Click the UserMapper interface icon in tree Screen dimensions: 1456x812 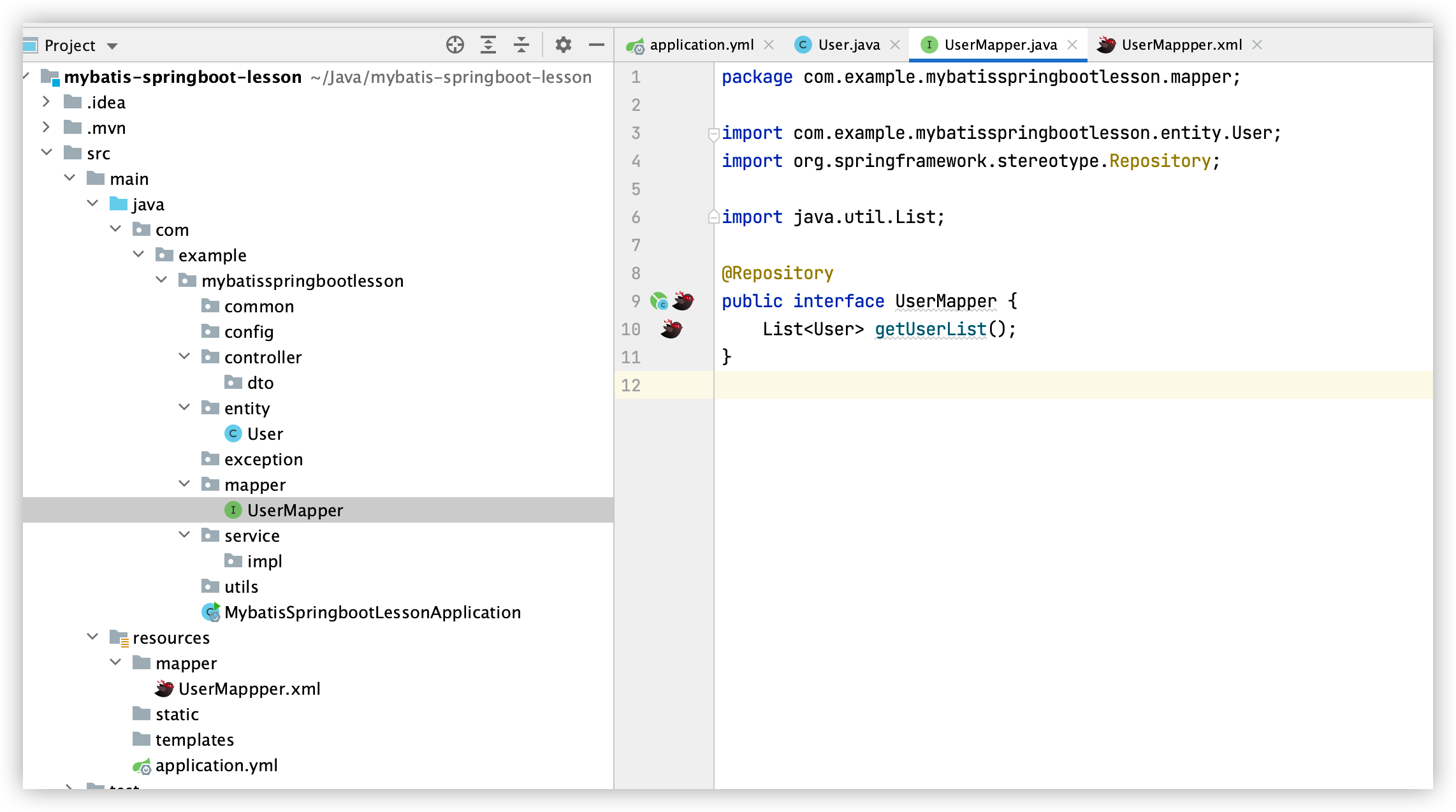tap(233, 510)
